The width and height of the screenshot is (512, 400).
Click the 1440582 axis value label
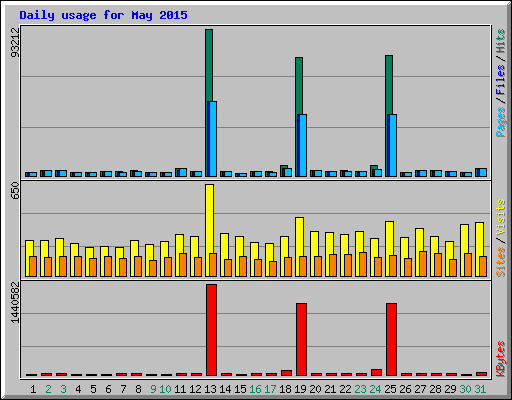15,302
